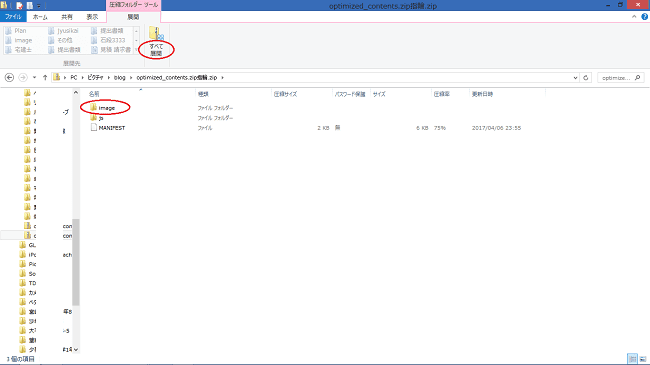Click ピクチャ in the address breadcrumb

[95, 78]
